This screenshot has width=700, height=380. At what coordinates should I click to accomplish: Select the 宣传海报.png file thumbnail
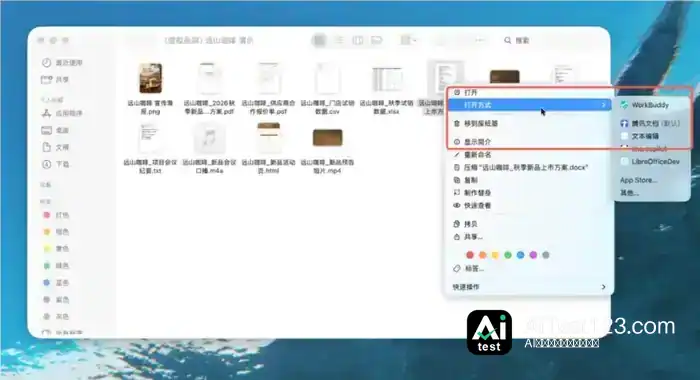[150, 78]
